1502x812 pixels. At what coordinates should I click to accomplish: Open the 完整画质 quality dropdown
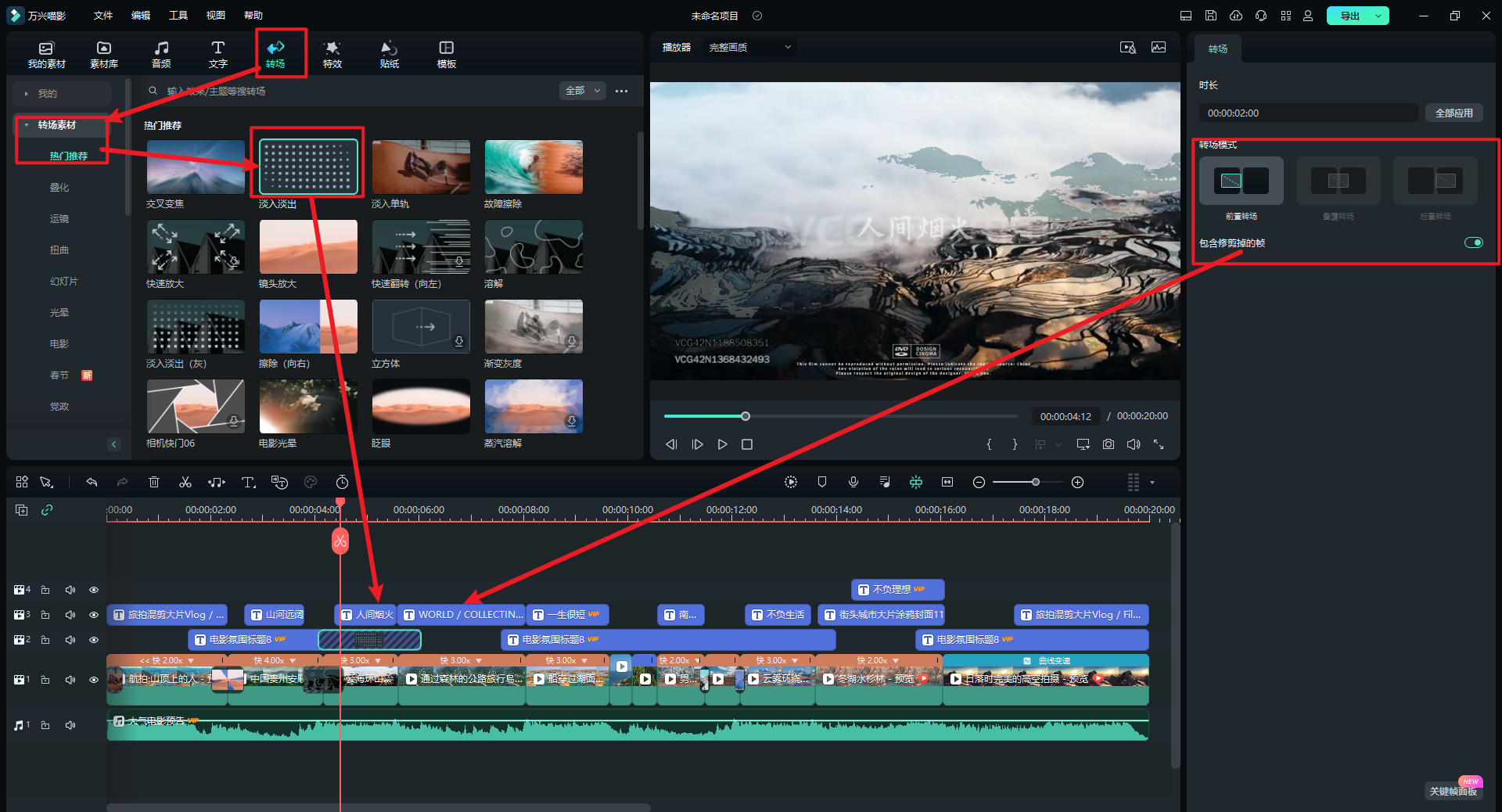(749, 48)
